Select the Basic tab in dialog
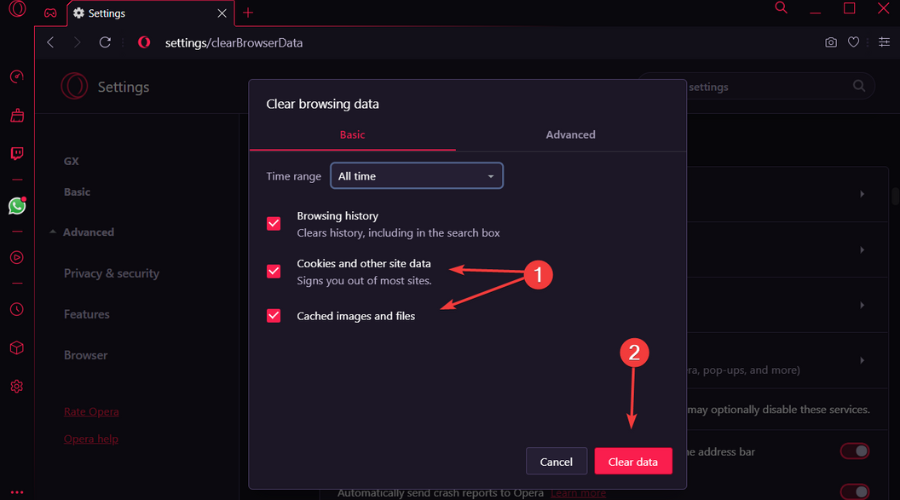900x500 pixels. coord(352,135)
